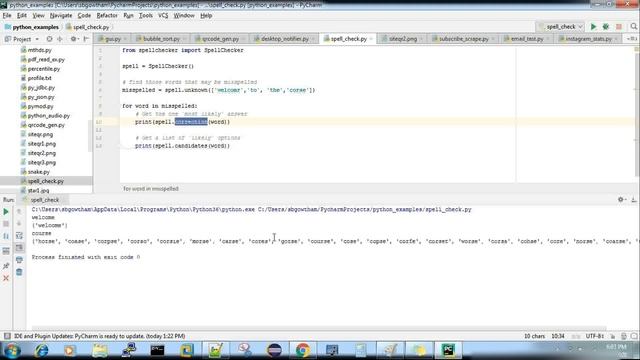Open the Window menu
Screen dimensions: 640x360
184,16
